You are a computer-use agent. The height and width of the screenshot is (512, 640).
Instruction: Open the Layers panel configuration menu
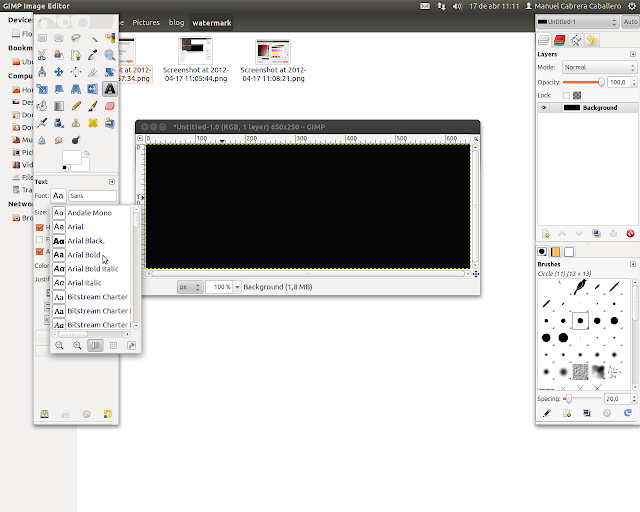pyautogui.click(x=633, y=54)
